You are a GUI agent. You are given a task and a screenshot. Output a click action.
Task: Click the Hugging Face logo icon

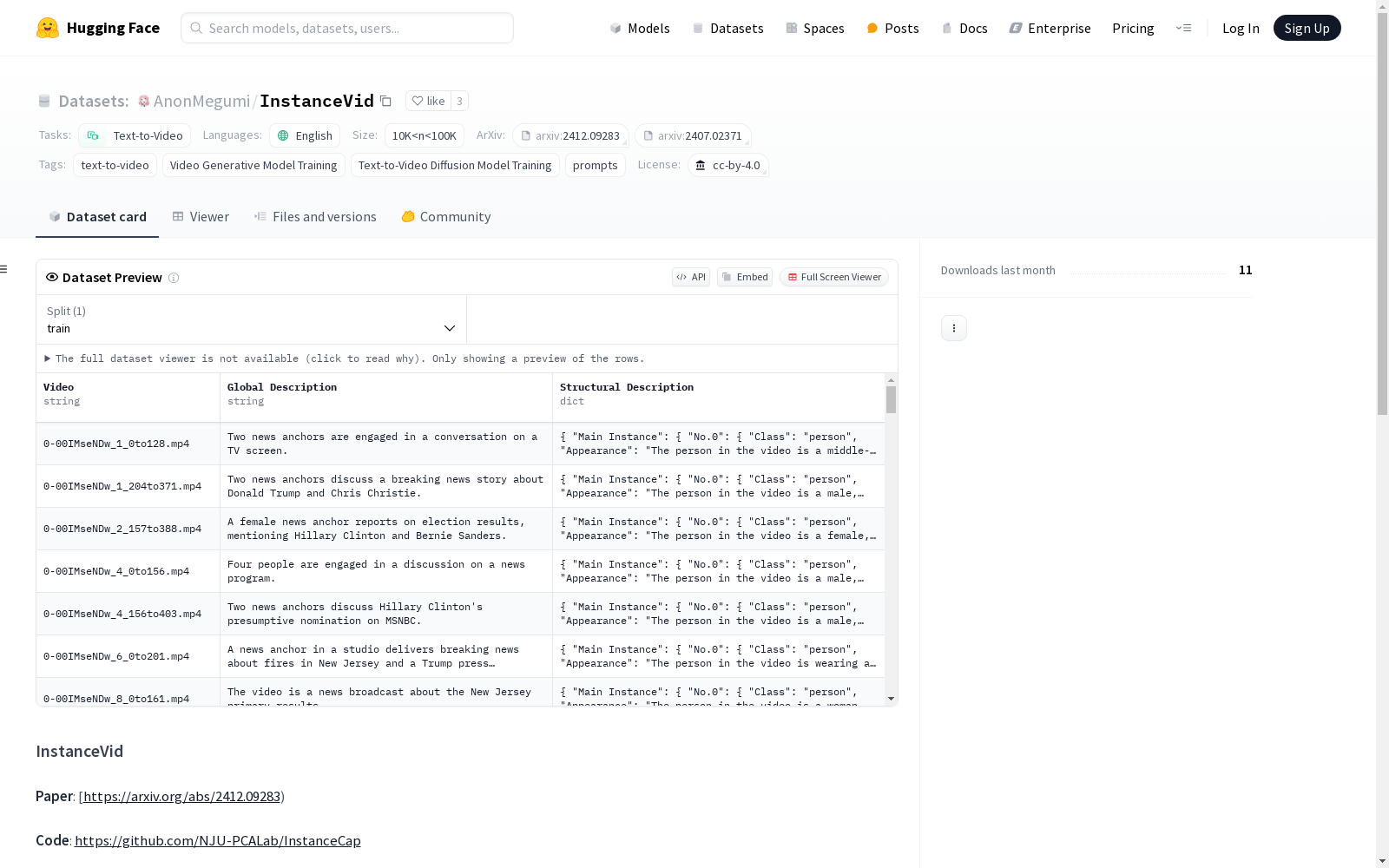[48, 28]
